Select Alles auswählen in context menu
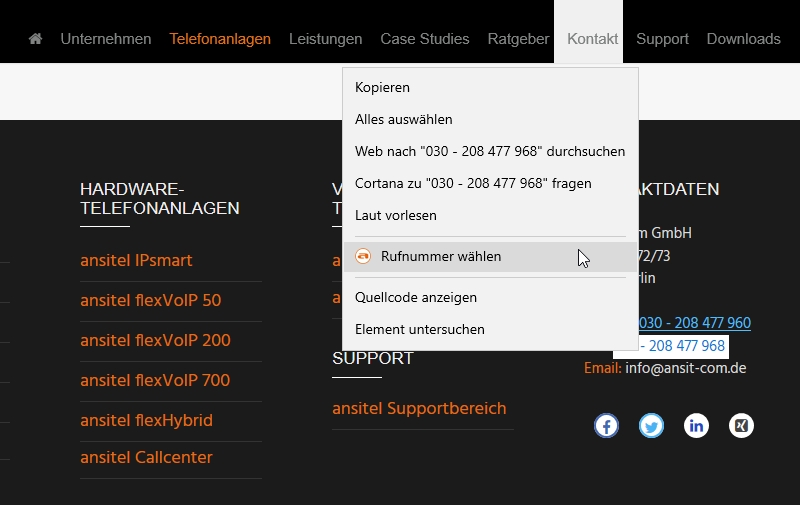800x505 pixels. [x=490, y=119]
